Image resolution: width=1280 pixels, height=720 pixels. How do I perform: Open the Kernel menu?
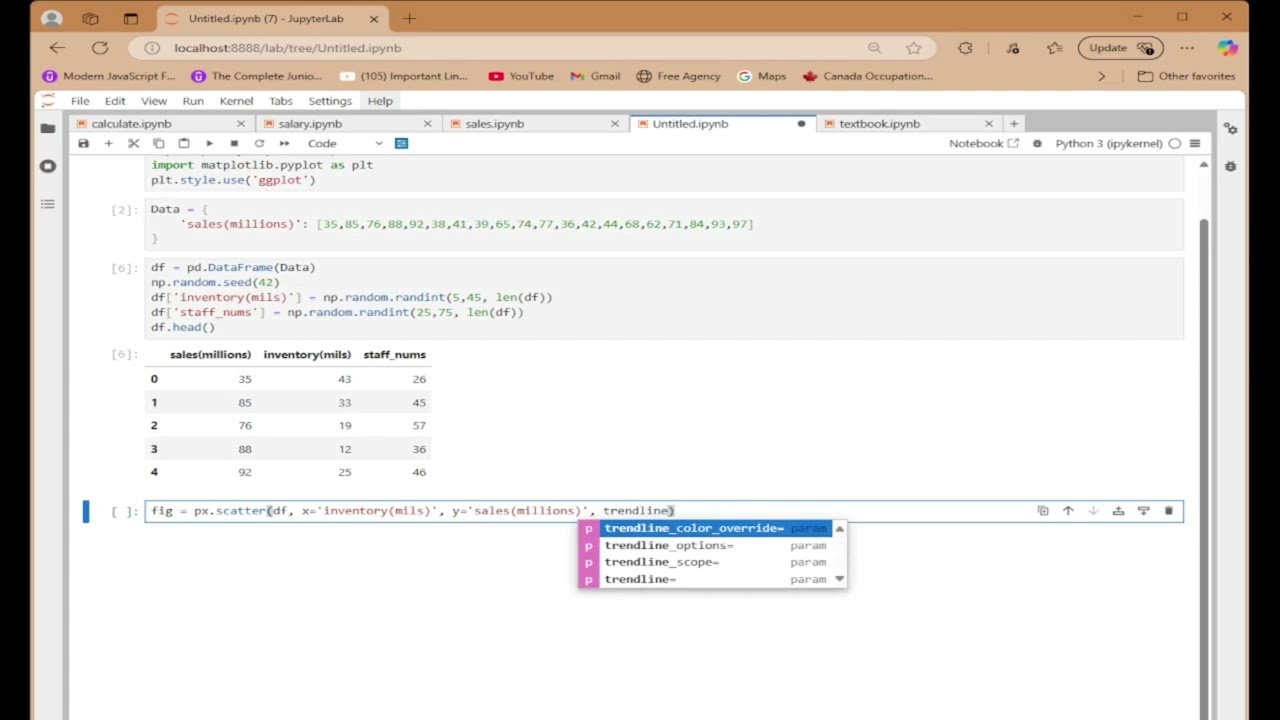tap(236, 101)
